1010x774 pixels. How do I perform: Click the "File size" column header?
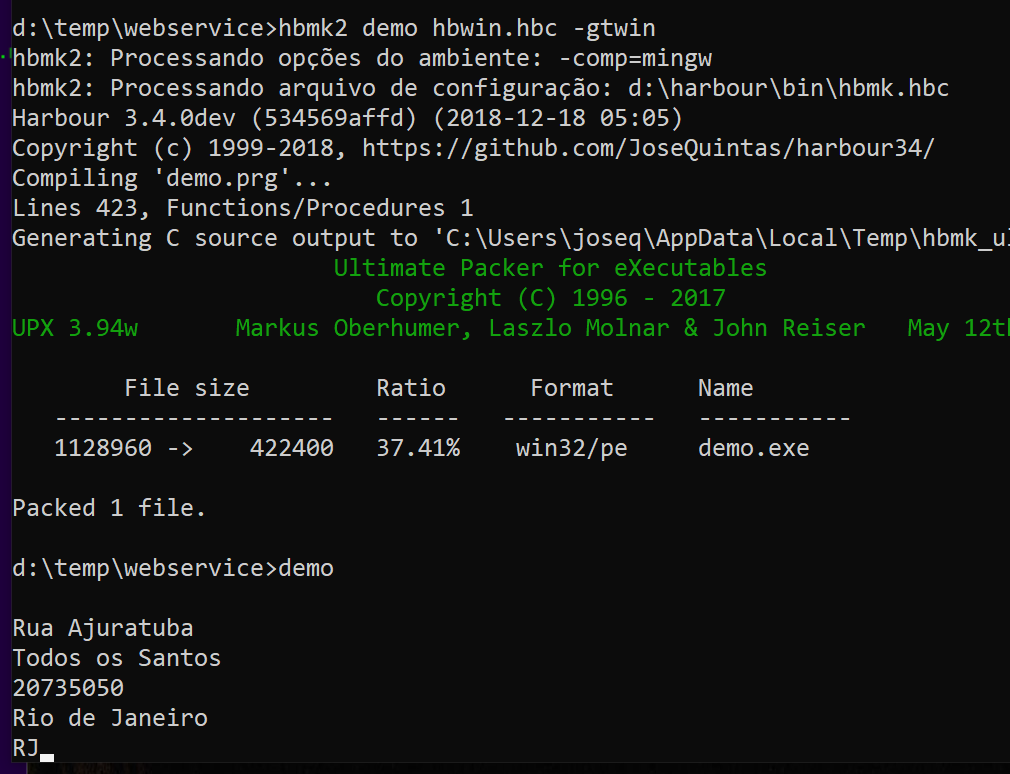187,388
